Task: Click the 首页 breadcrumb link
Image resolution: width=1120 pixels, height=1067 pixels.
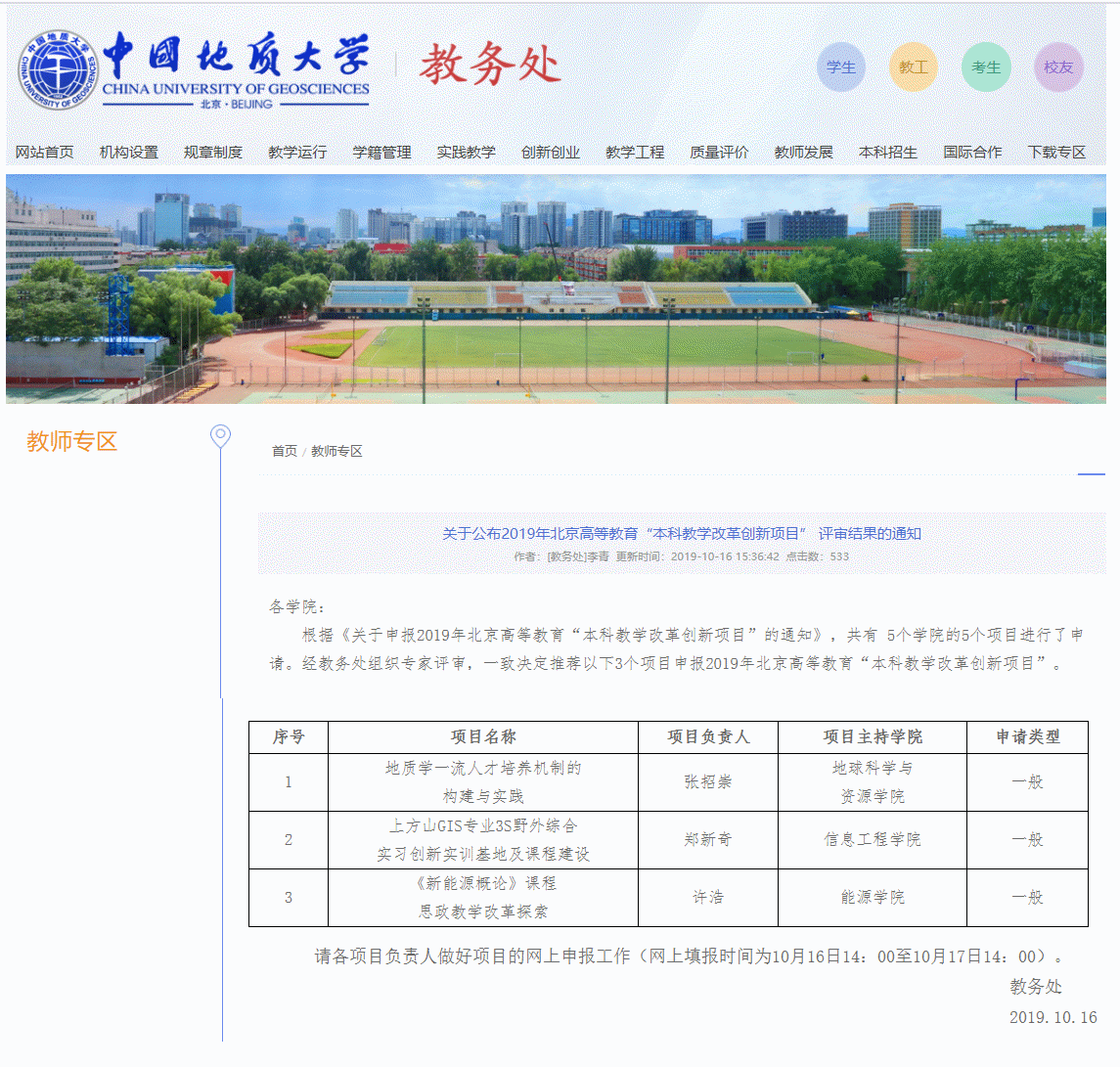Action: pos(284,451)
